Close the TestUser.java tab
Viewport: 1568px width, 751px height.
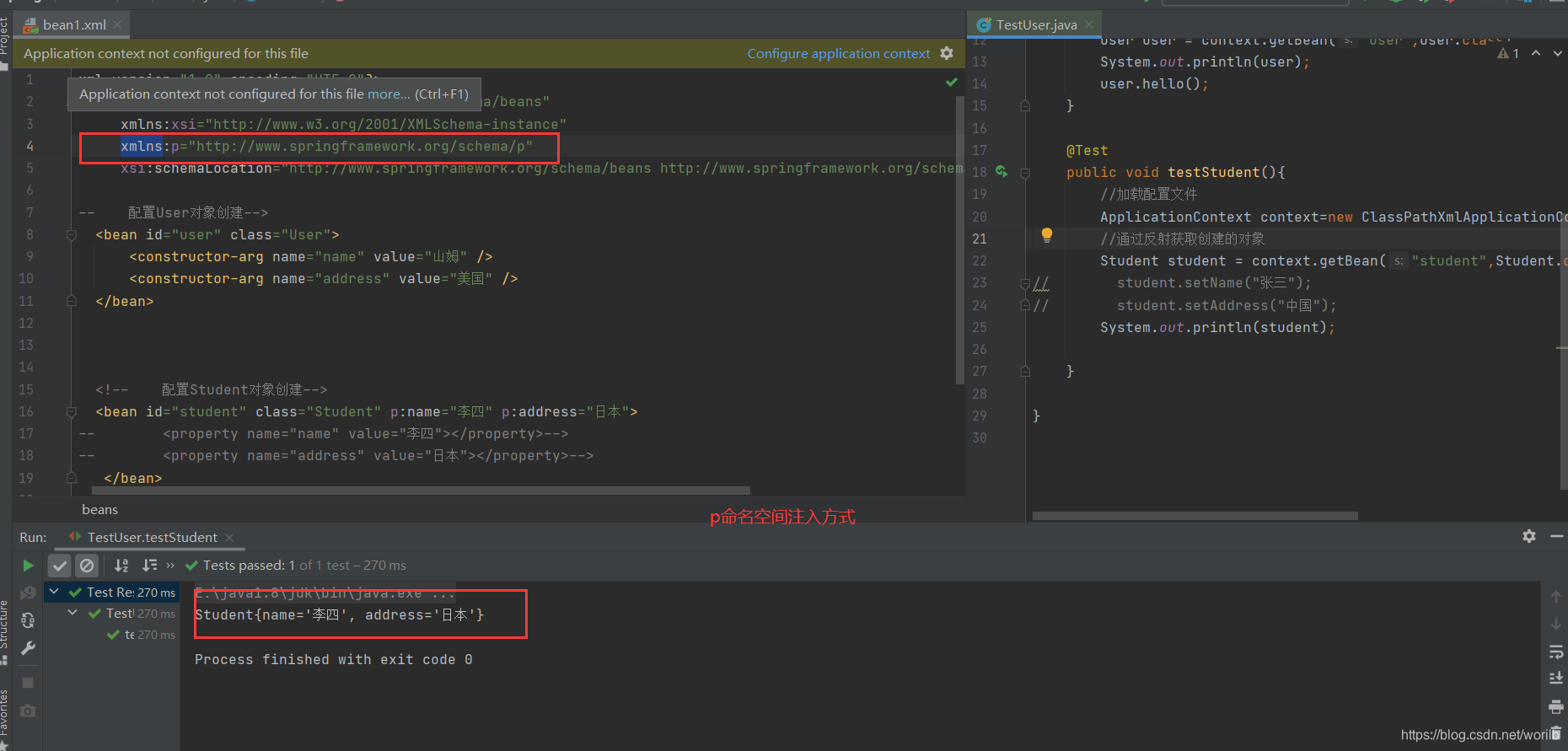(x=1089, y=24)
